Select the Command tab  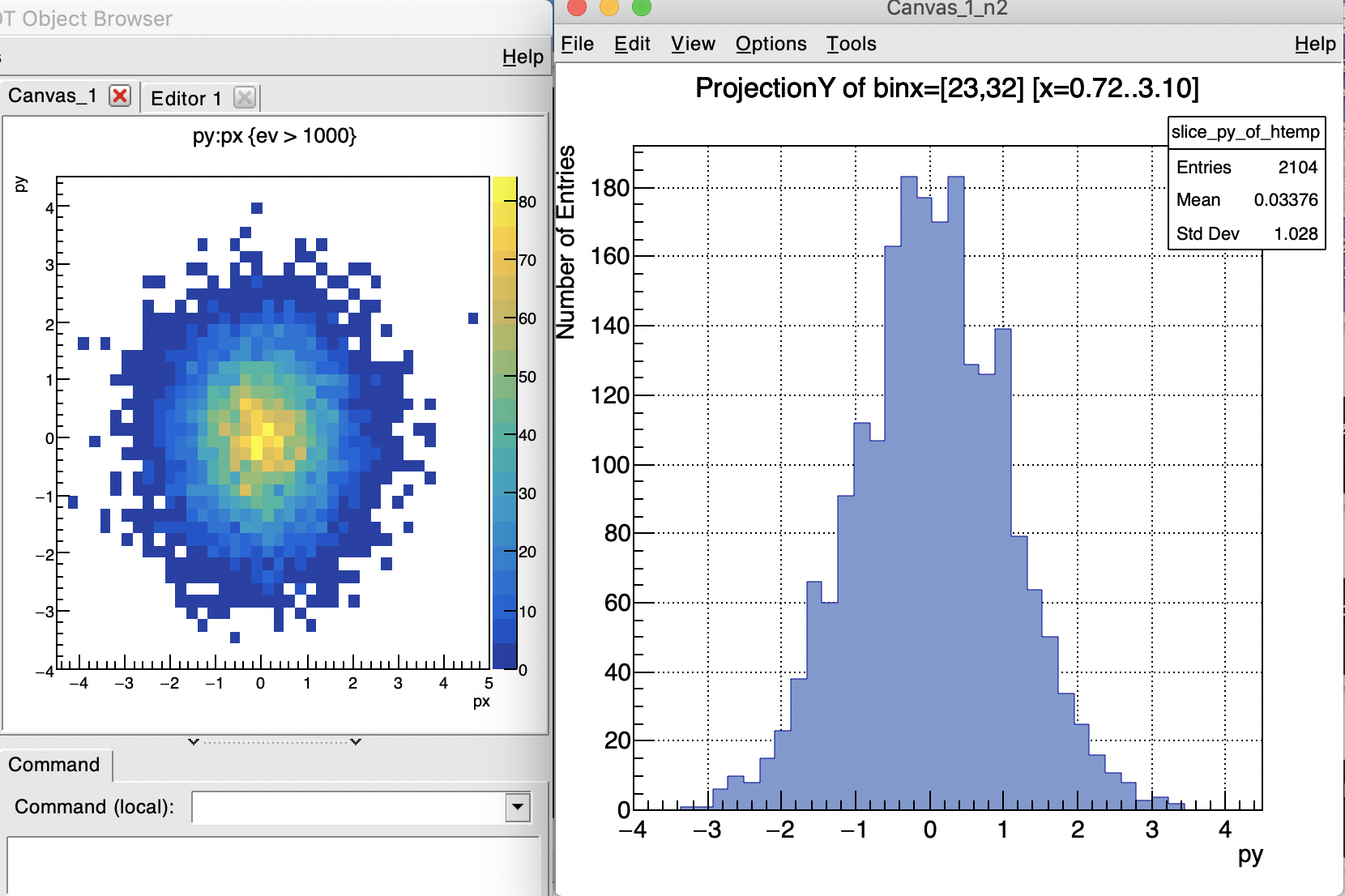click(x=54, y=765)
